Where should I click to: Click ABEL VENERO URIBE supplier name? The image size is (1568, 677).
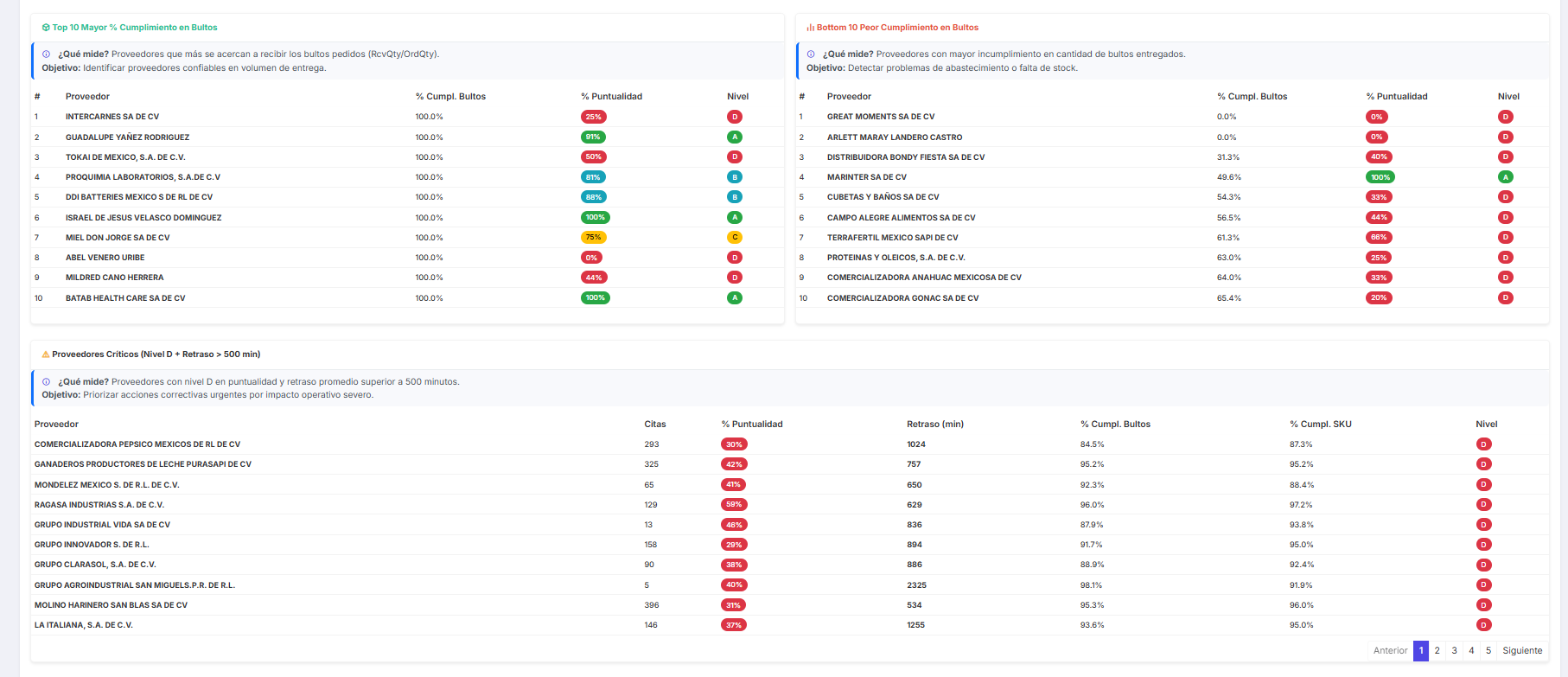[x=105, y=258]
